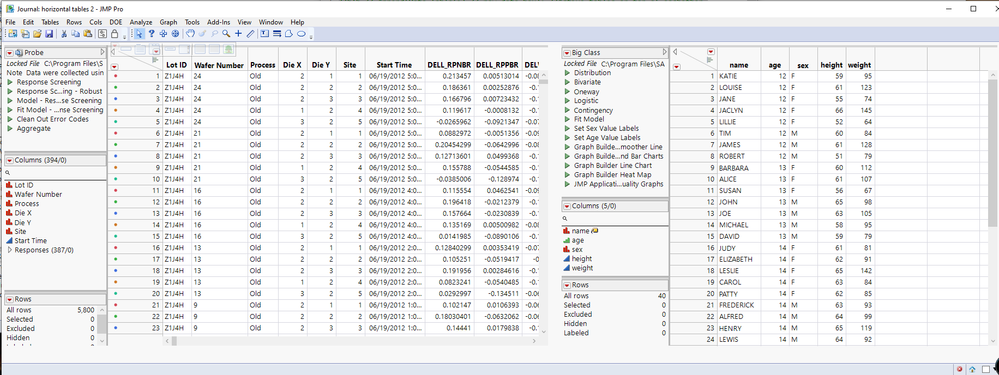This screenshot has height=375, width=999.
Task: Click the Save floppy disk icon
Action: (x=49, y=34)
